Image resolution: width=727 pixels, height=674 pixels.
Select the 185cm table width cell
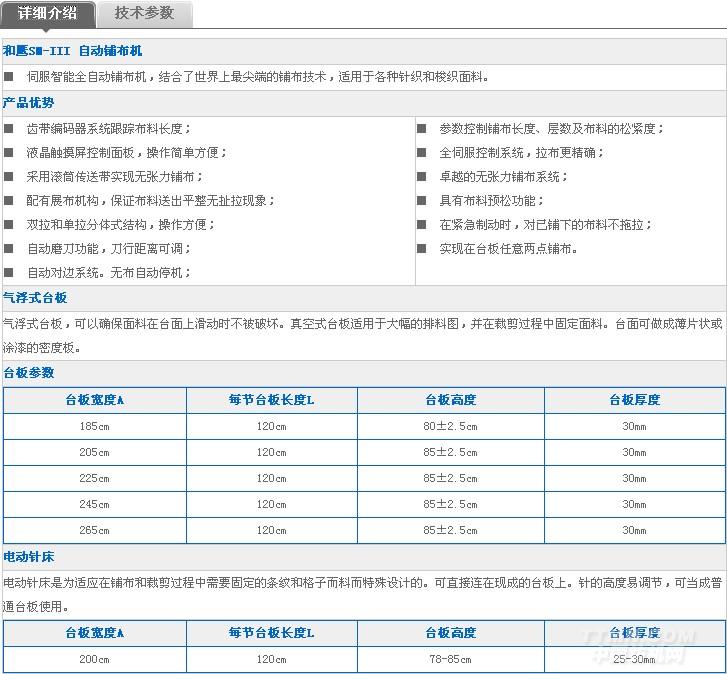pos(94,426)
